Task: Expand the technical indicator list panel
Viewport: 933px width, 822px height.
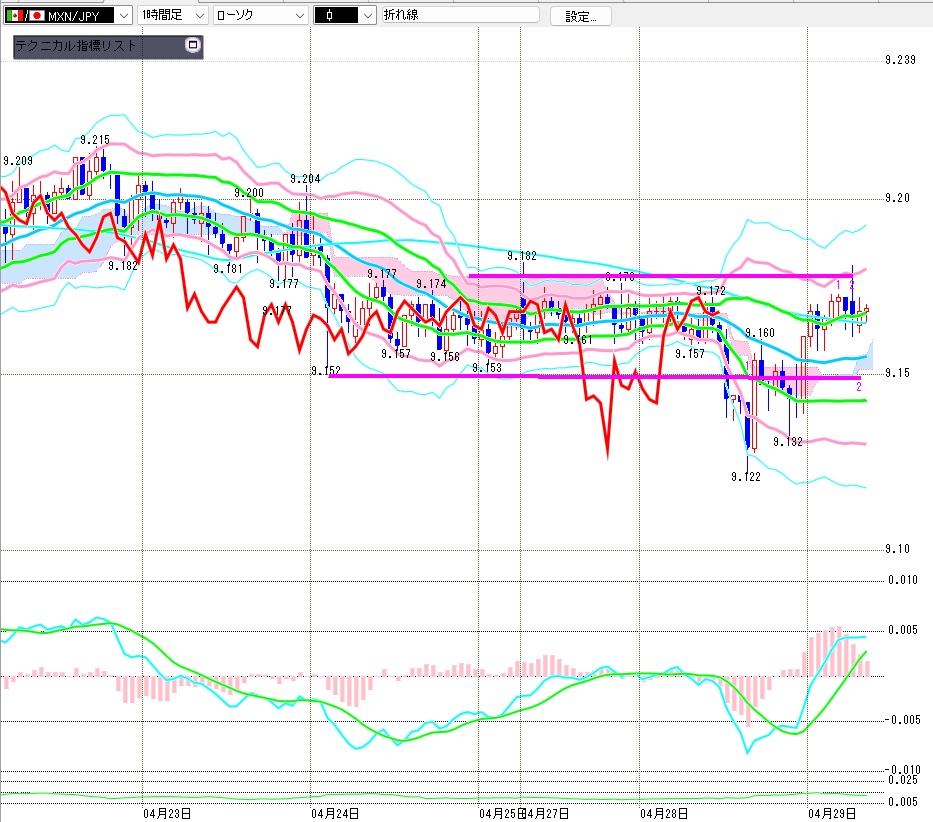Action: (193, 45)
